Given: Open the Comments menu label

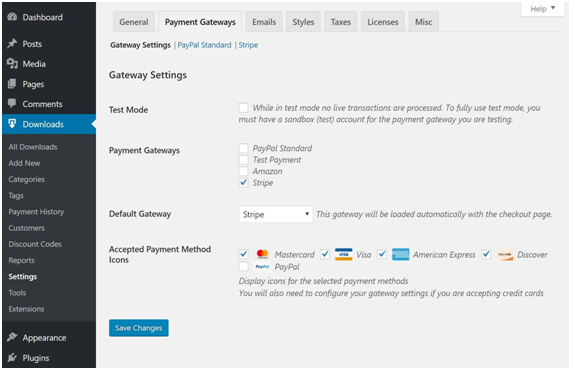Looking at the screenshot, I should coord(42,104).
